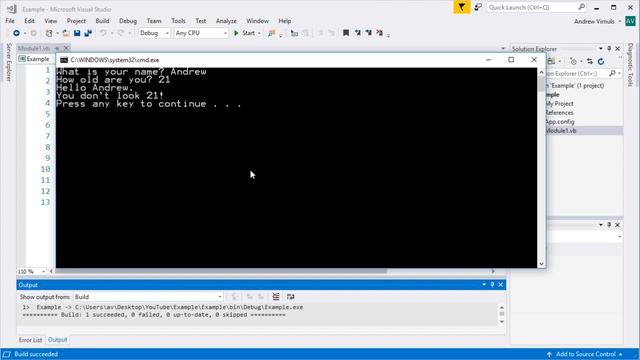
Task: Open Solution Explorer window options dropdown
Action: [x=600, y=49]
